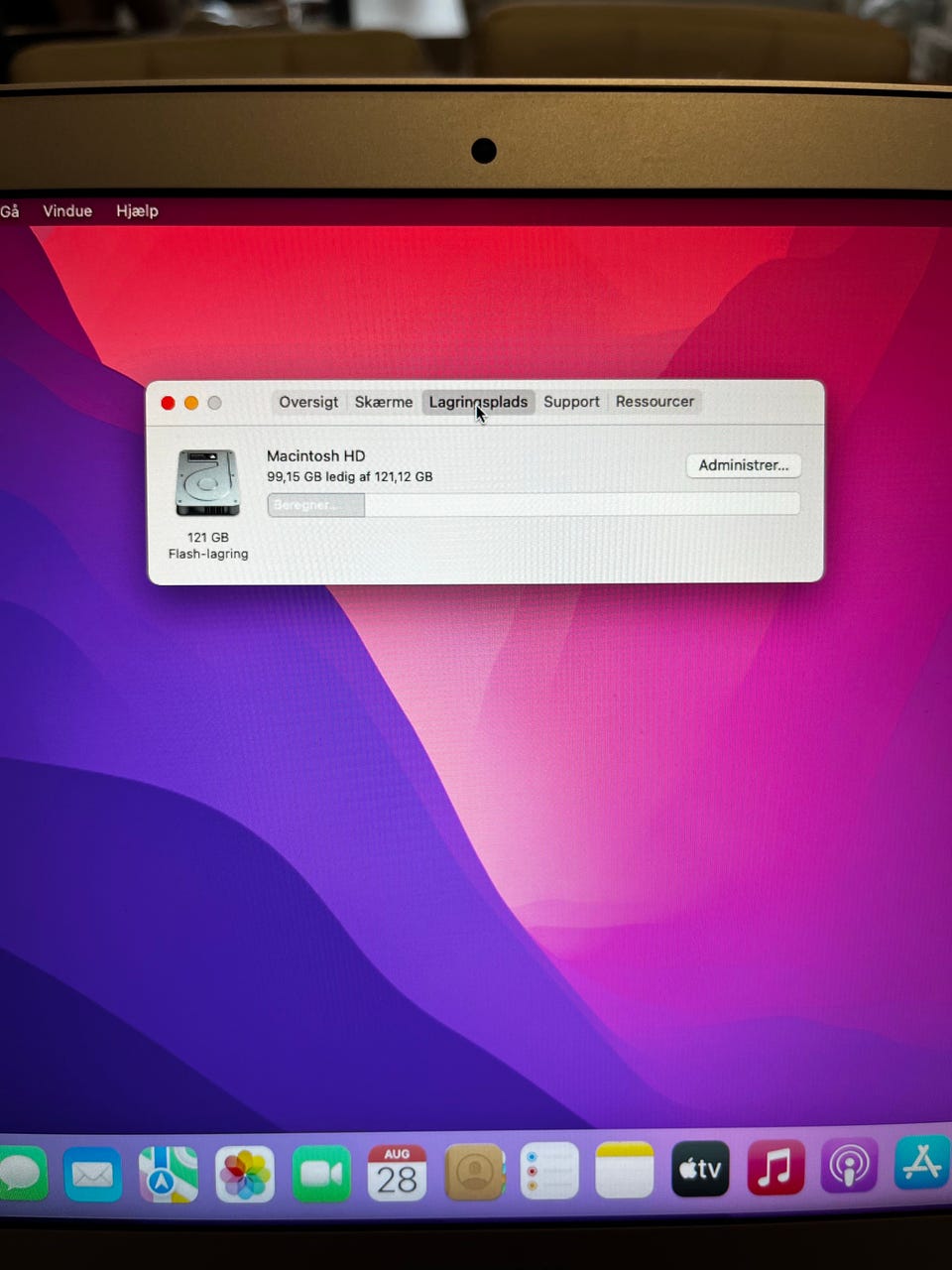Screen dimensions: 952x1270
Task: Click the Macintosh HD volume name
Action: [316, 456]
